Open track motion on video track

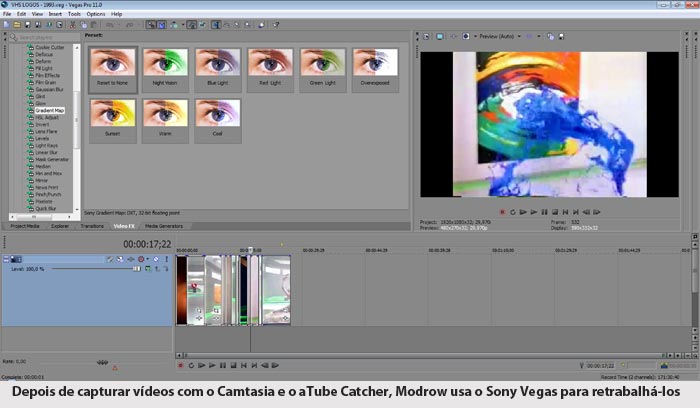[121, 259]
